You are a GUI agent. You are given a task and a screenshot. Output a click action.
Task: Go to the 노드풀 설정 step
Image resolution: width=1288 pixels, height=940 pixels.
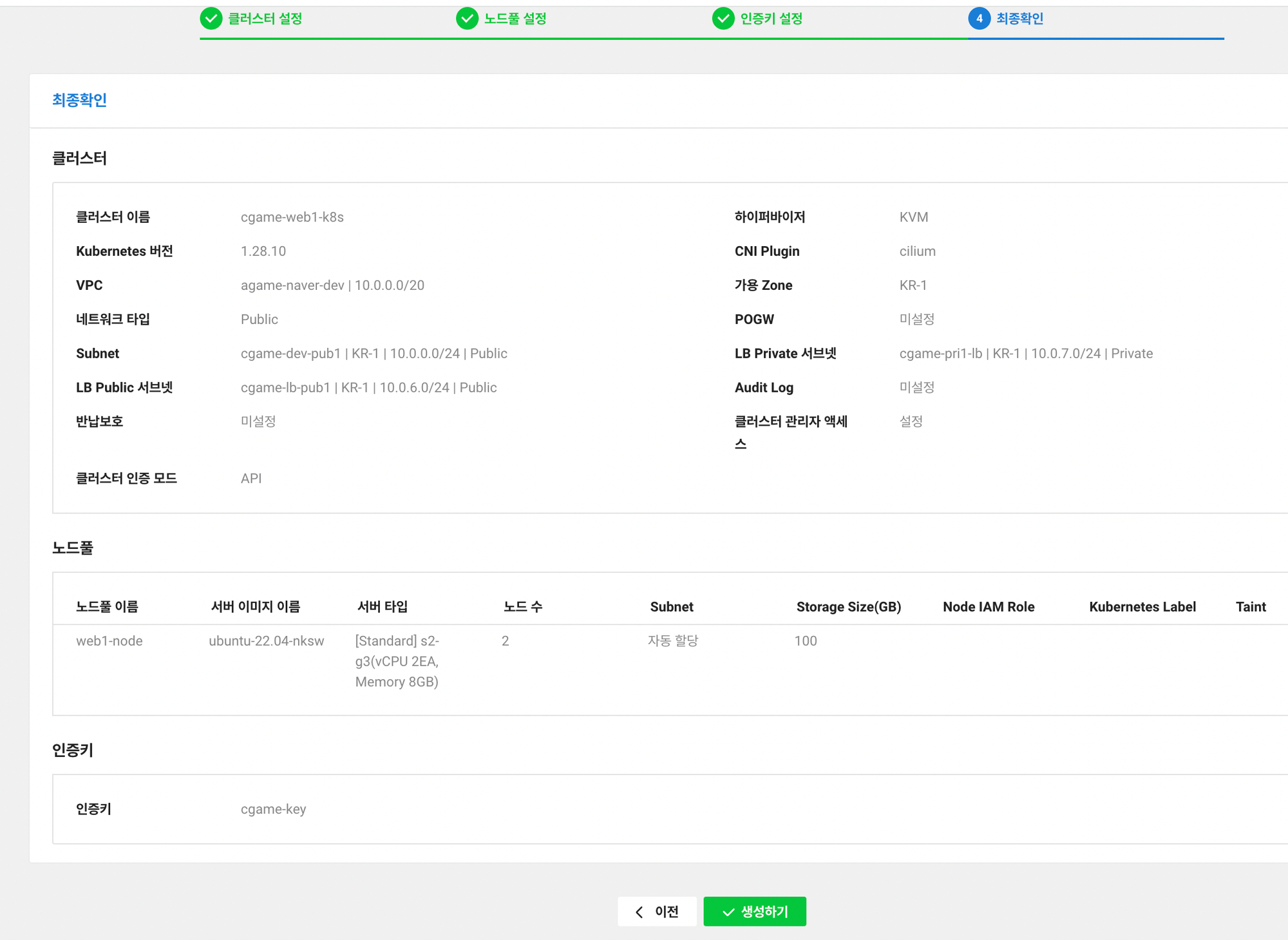(515, 19)
